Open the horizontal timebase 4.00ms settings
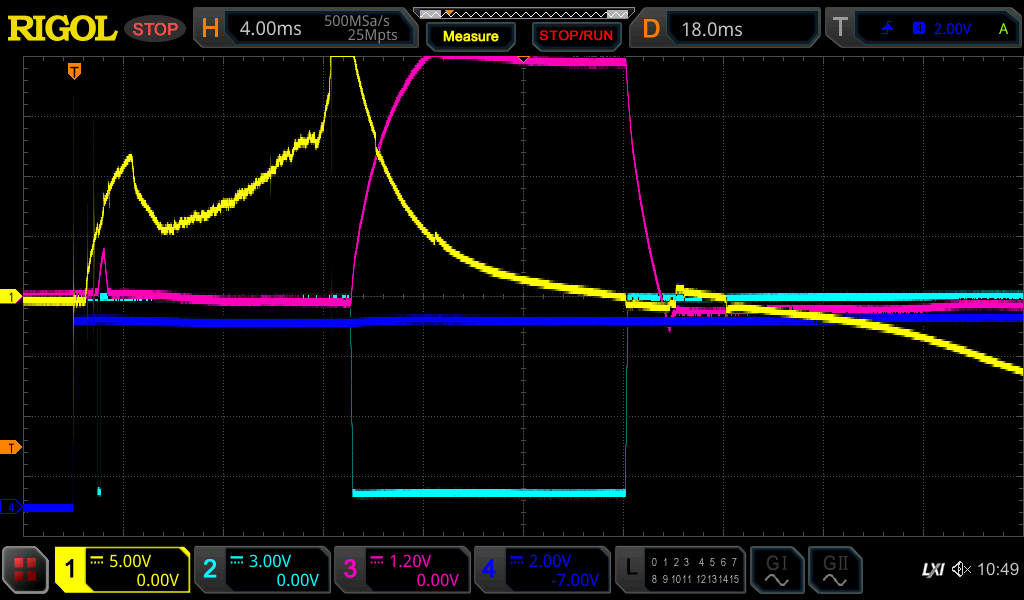 [306, 28]
